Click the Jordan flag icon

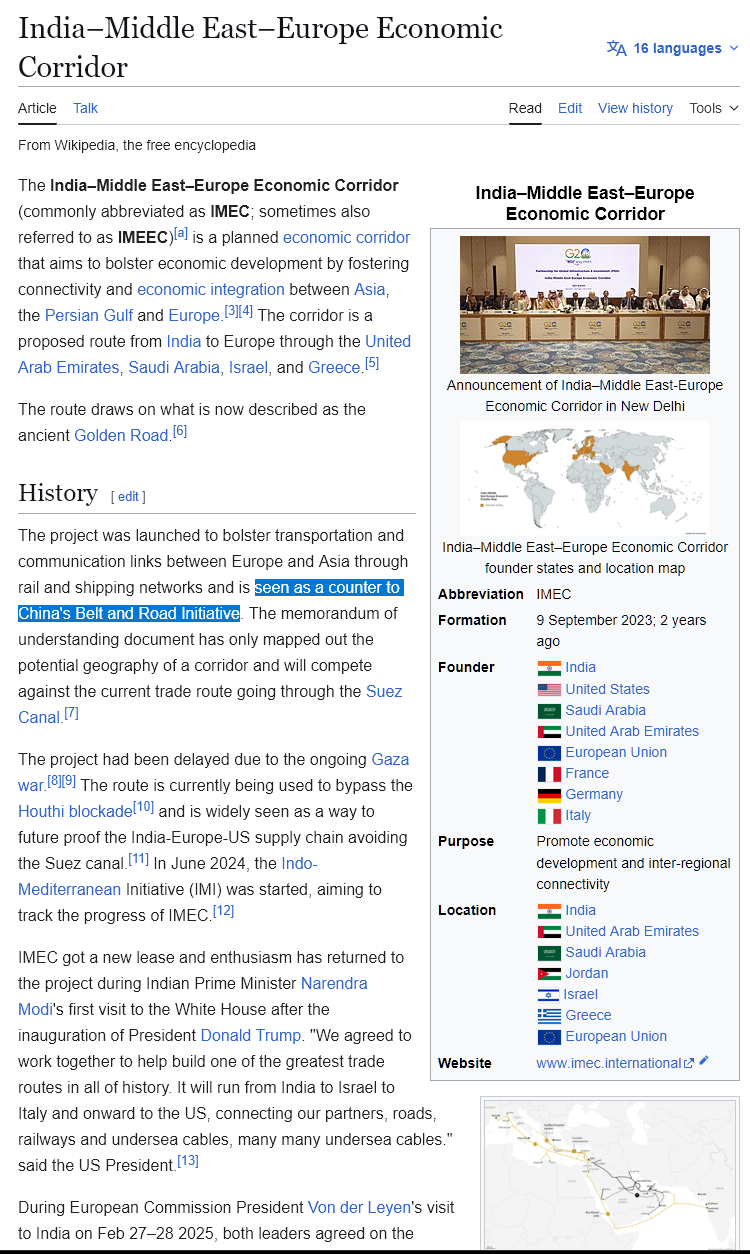tap(549, 973)
